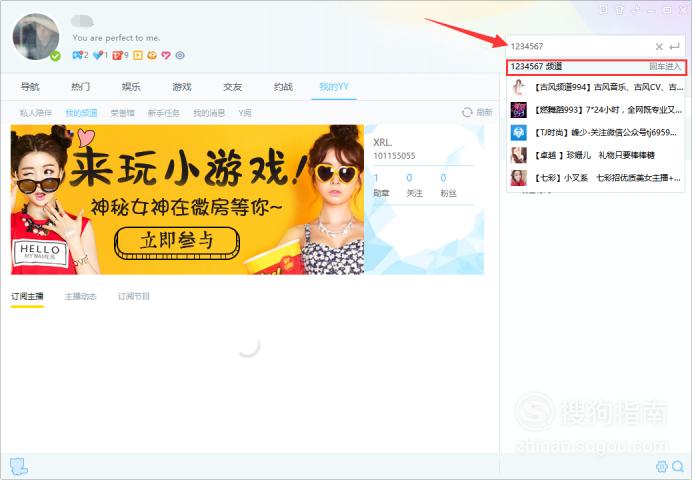Open the blue diamond badge with count 1
692x480 pixels.
100,55
